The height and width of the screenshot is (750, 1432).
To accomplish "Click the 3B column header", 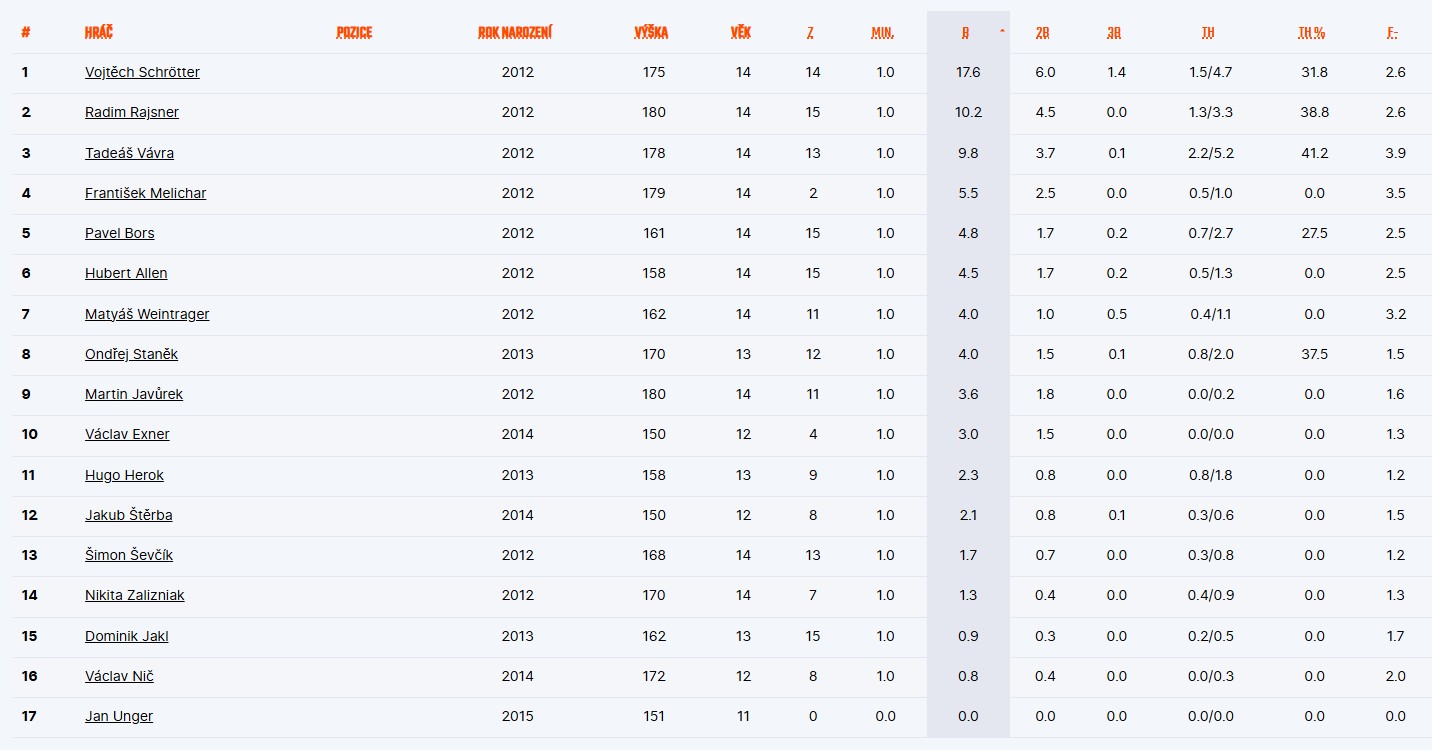I will 1114,33.
